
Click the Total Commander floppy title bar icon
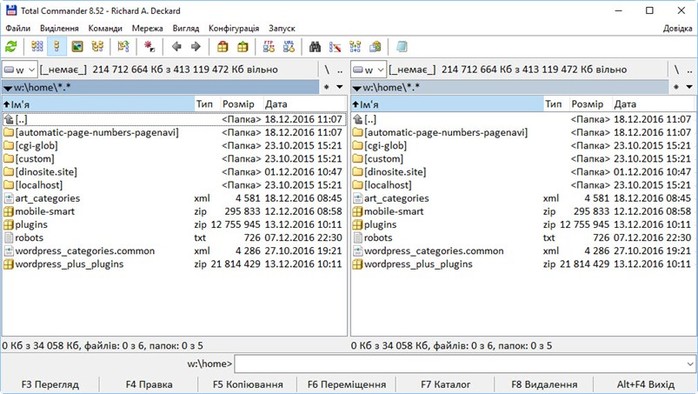pyautogui.click(x=11, y=10)
